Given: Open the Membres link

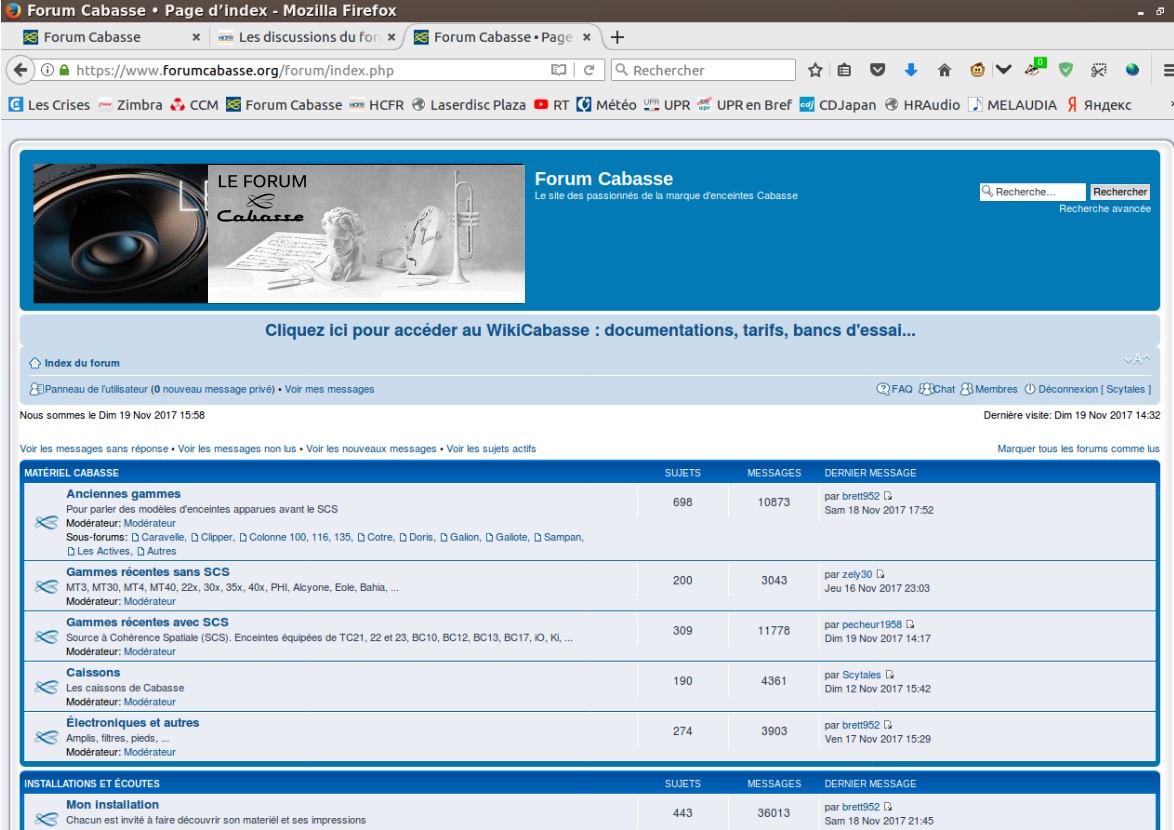Looking at the screenshot, I should (989, 389).
